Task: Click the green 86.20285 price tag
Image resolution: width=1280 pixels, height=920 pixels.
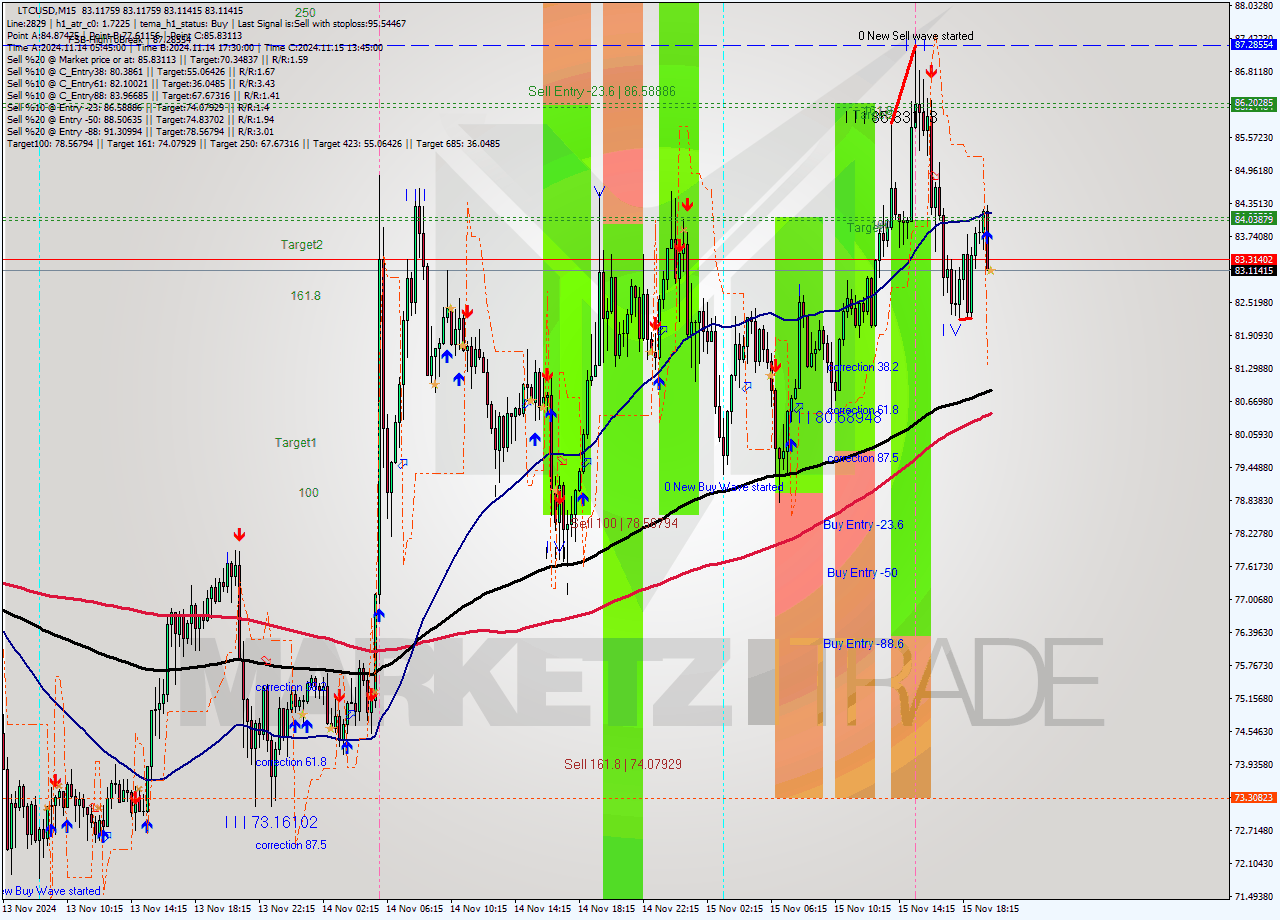Action: (1254, 102)
